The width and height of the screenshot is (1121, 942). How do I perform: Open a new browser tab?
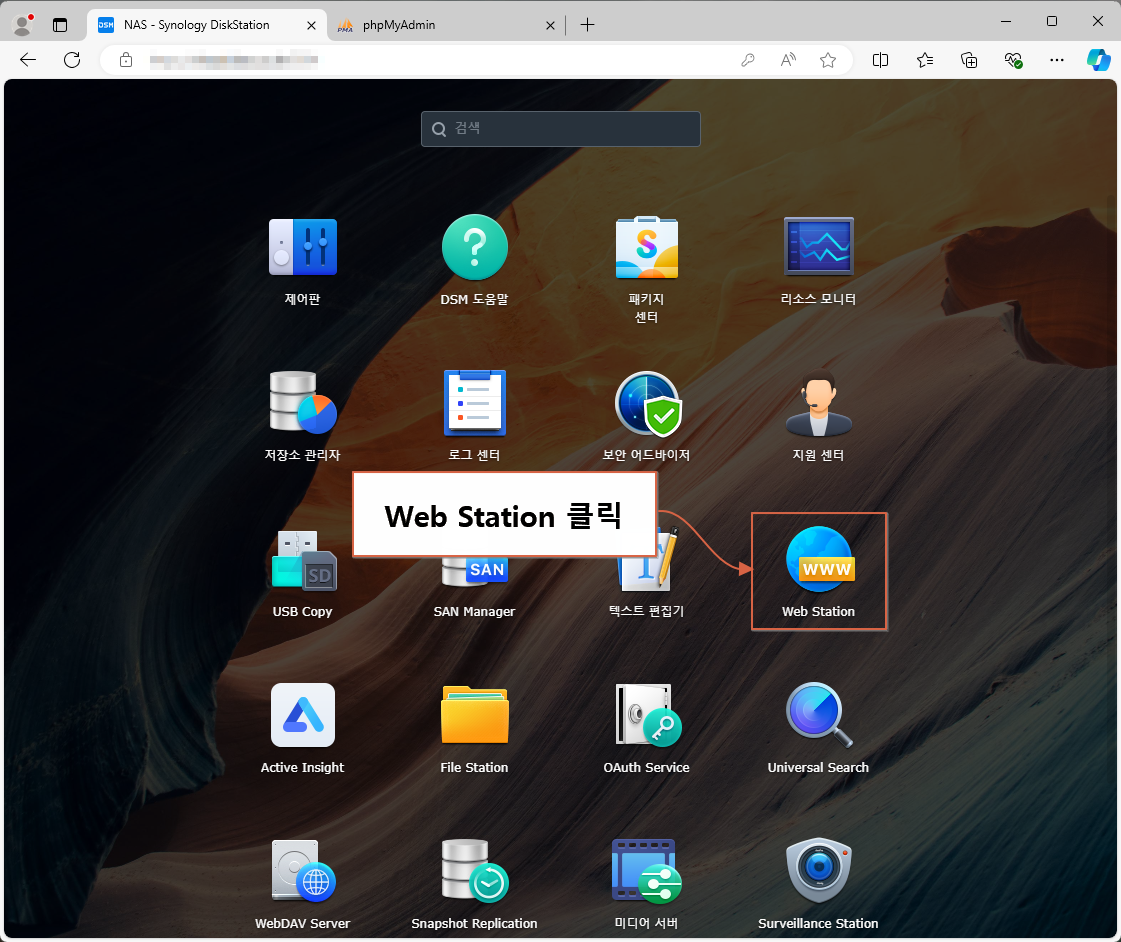[587, 25]
